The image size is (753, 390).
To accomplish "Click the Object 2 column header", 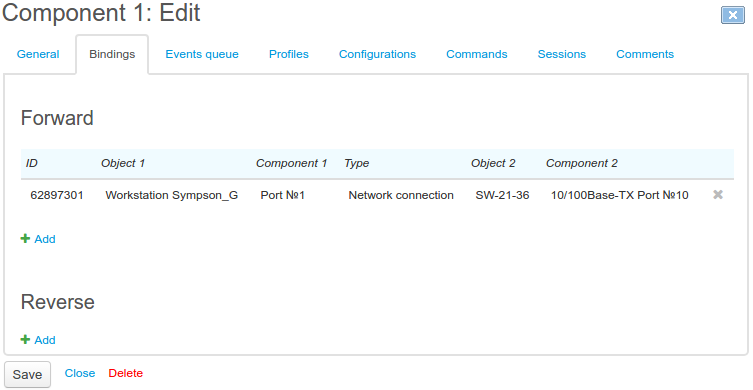I will (493, 163).
